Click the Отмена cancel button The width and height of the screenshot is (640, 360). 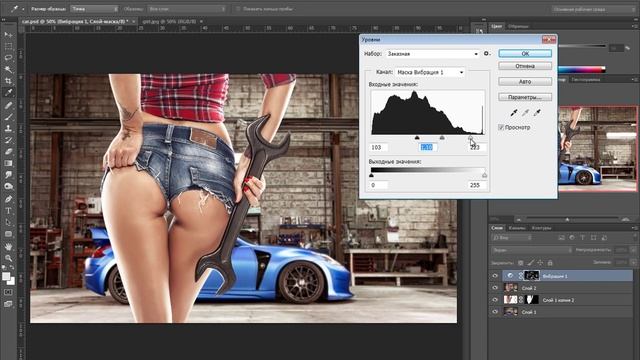(x=525, y=66)
